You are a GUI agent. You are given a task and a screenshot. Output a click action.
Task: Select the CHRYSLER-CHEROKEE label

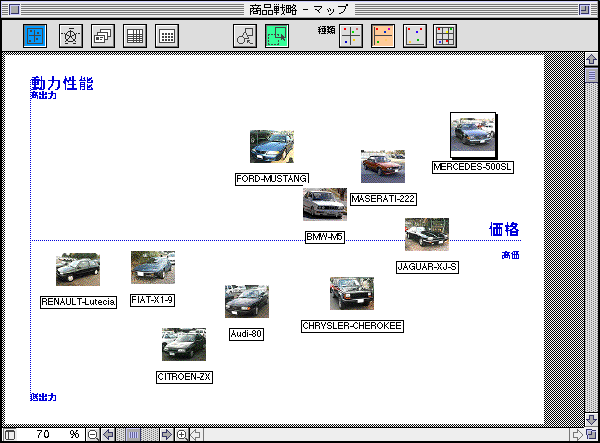point(352,326)
